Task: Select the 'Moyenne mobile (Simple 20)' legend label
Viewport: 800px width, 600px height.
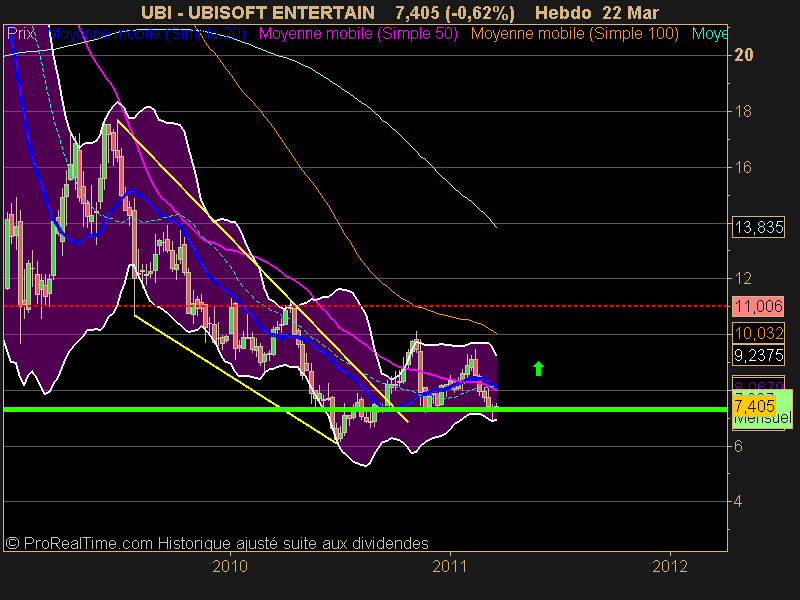Action: 147,34
